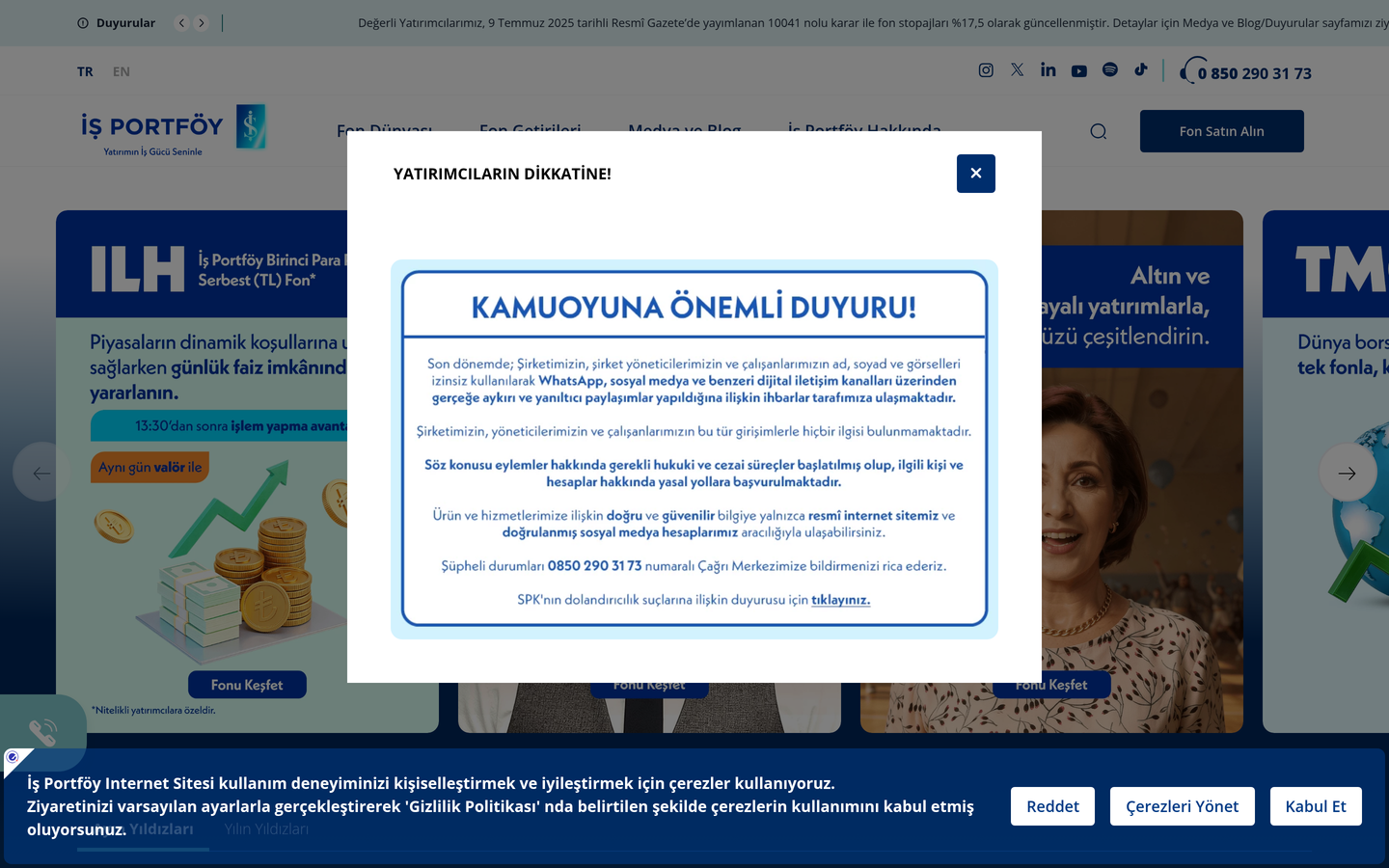Close the investor warning popup
This screenshot has width=1389, height=868.
(975, 174)
